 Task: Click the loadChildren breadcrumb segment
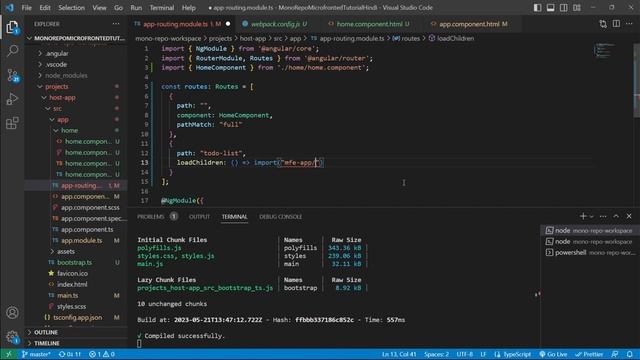[455, 38]
